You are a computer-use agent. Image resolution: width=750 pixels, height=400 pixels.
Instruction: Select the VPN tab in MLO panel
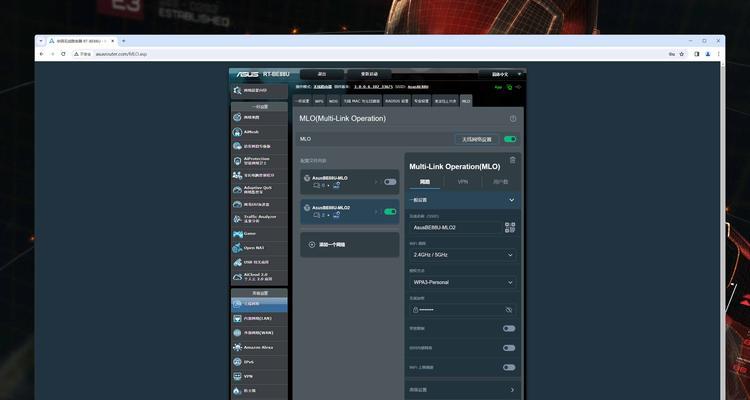(463, 182)
